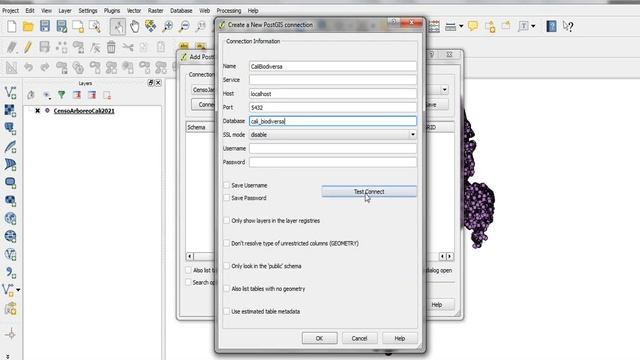
Task: Open connections dropdown in Add PostGIS window
Action: click(444, 89)
